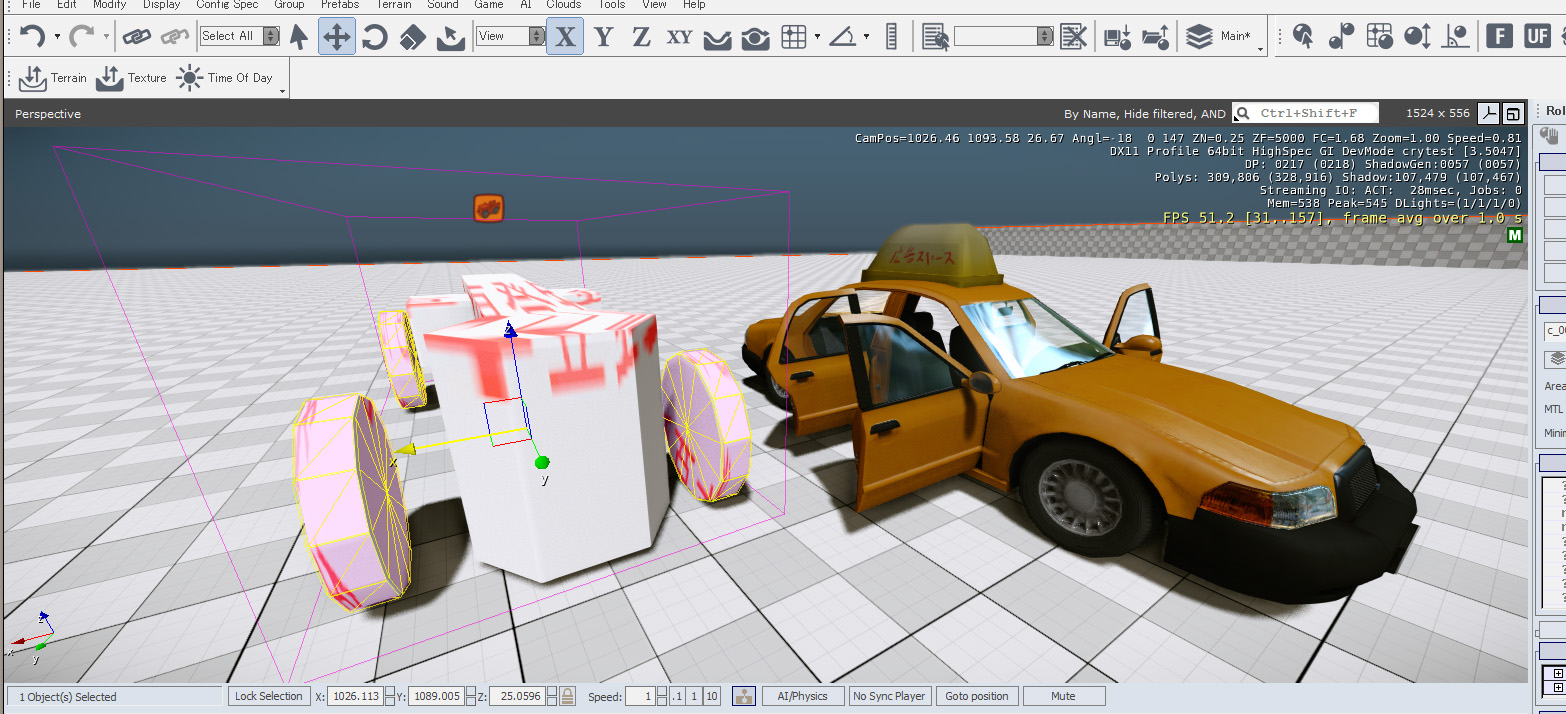Open the Undo history dropdown arrow
Screen dimensions: 1566x714
click(x=57, y=37)
